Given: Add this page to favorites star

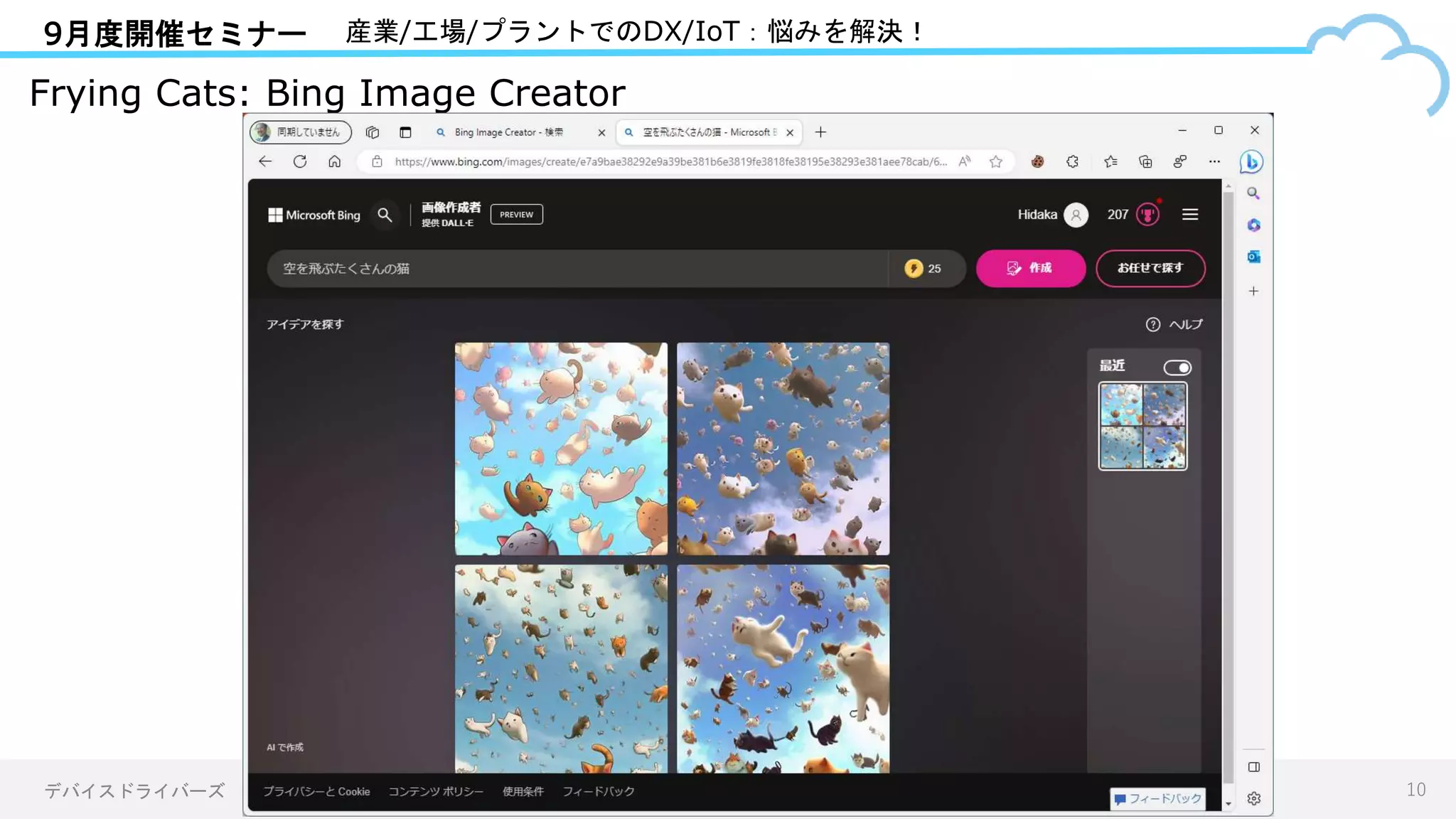Looking at the screenshot, I should coord(996,161).
